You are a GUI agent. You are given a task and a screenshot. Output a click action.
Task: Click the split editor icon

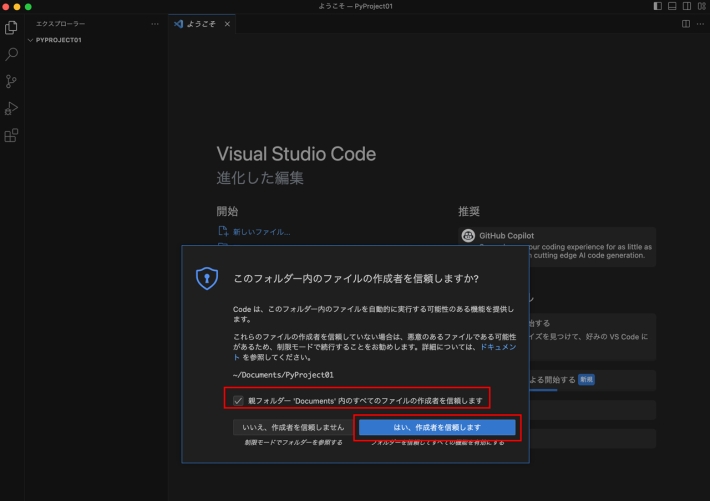pyautogui.click(x=686, y=24)
